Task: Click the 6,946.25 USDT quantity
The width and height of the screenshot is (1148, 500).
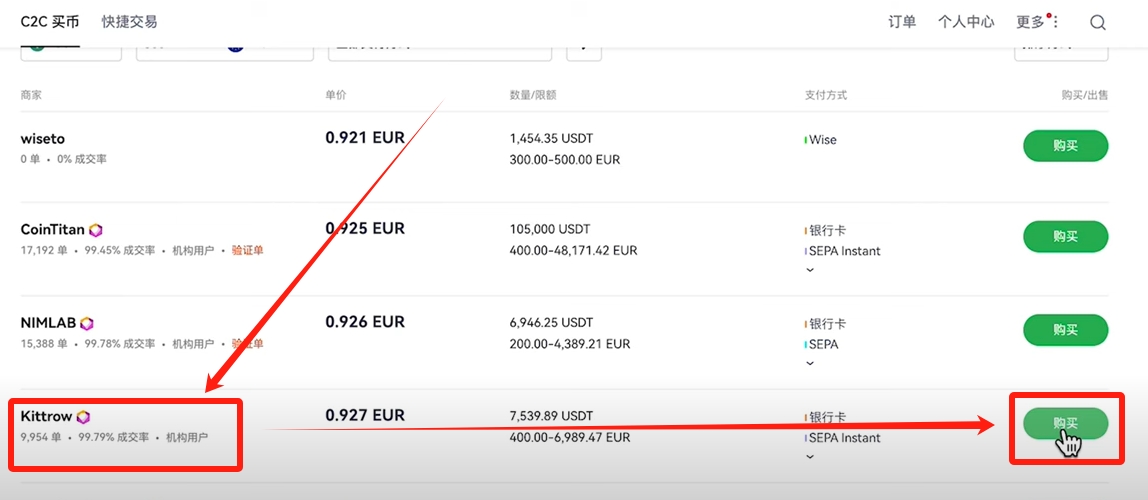Action: point(551,322)
